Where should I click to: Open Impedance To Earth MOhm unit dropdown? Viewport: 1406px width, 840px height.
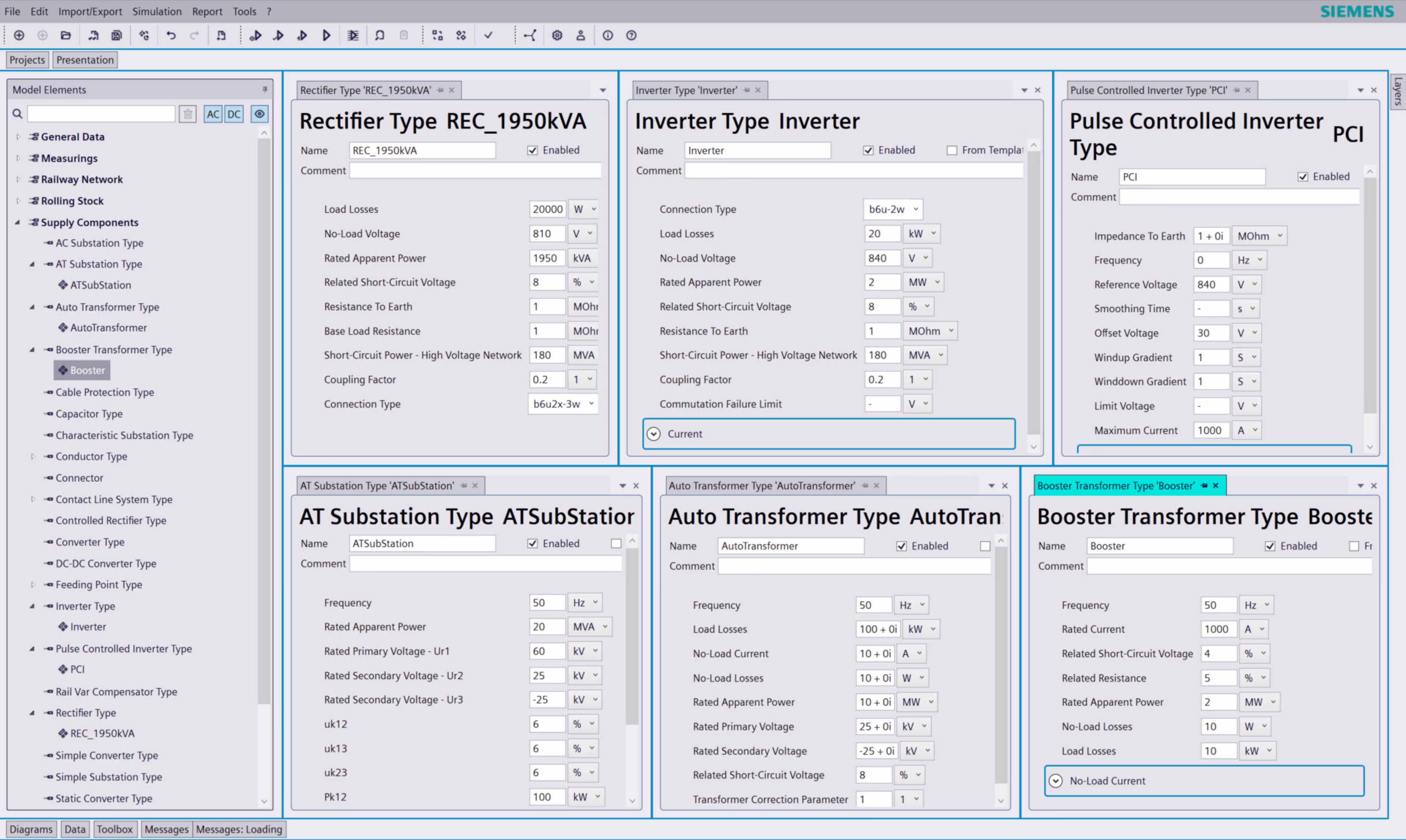click(x=1260, y=236)
